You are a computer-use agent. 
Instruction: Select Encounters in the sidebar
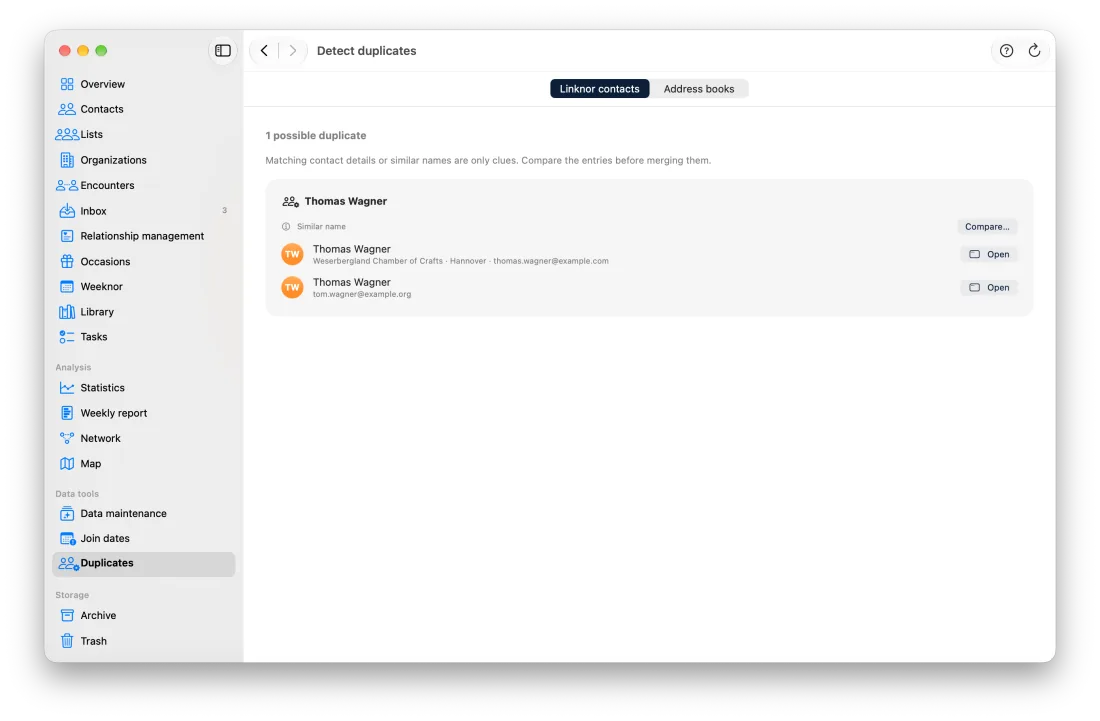143,185
